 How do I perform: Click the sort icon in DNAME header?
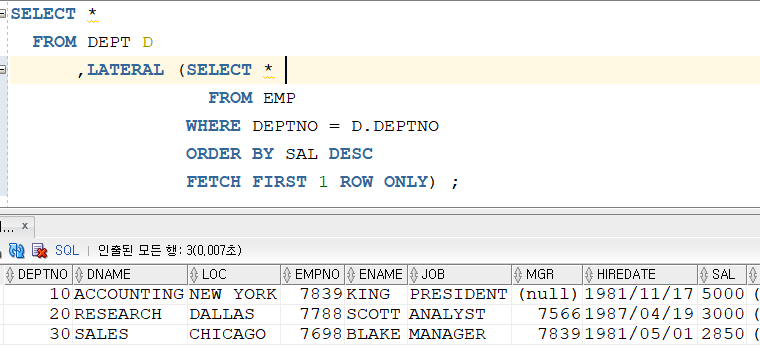tap(79, 275)
